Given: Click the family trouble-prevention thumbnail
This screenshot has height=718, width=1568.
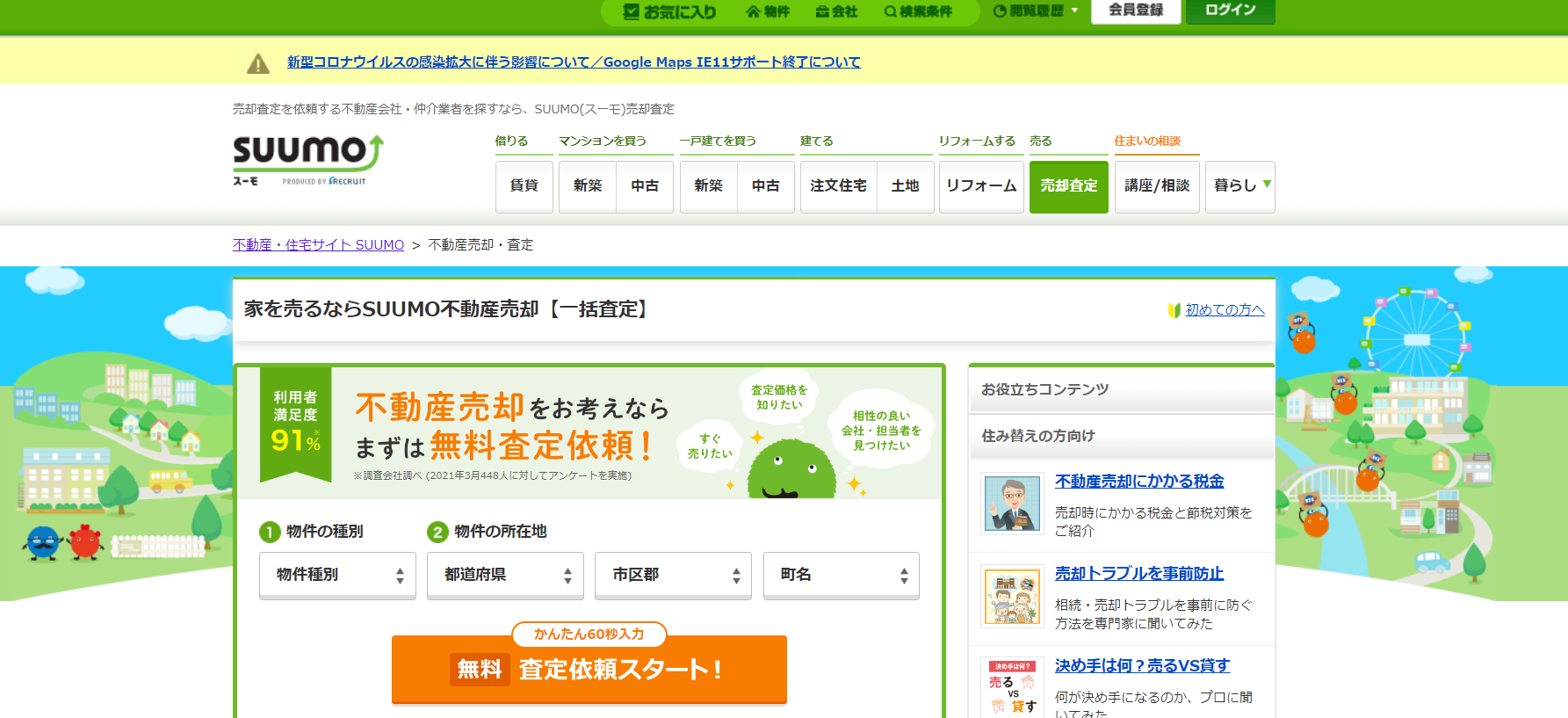Looking at the screenshot, I should [1012, 596].
